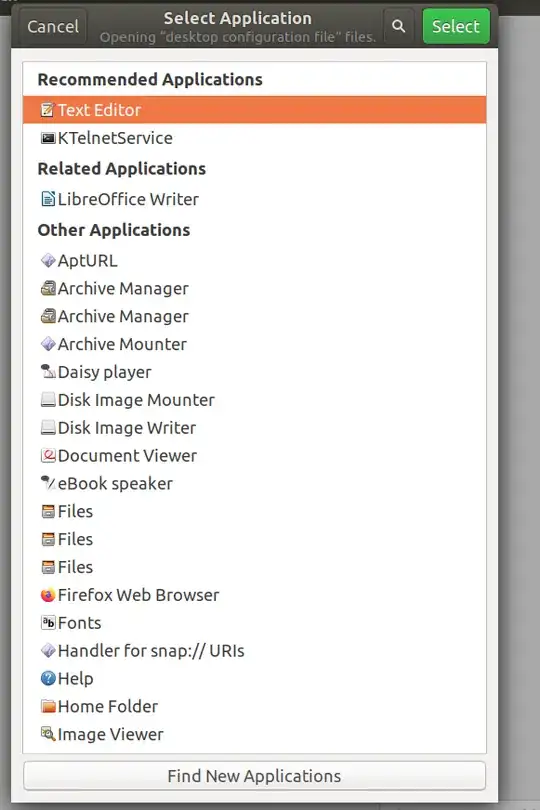Click the Document Viewer icon
Viewport: 540px width, 810px height.
pos(48,455)
